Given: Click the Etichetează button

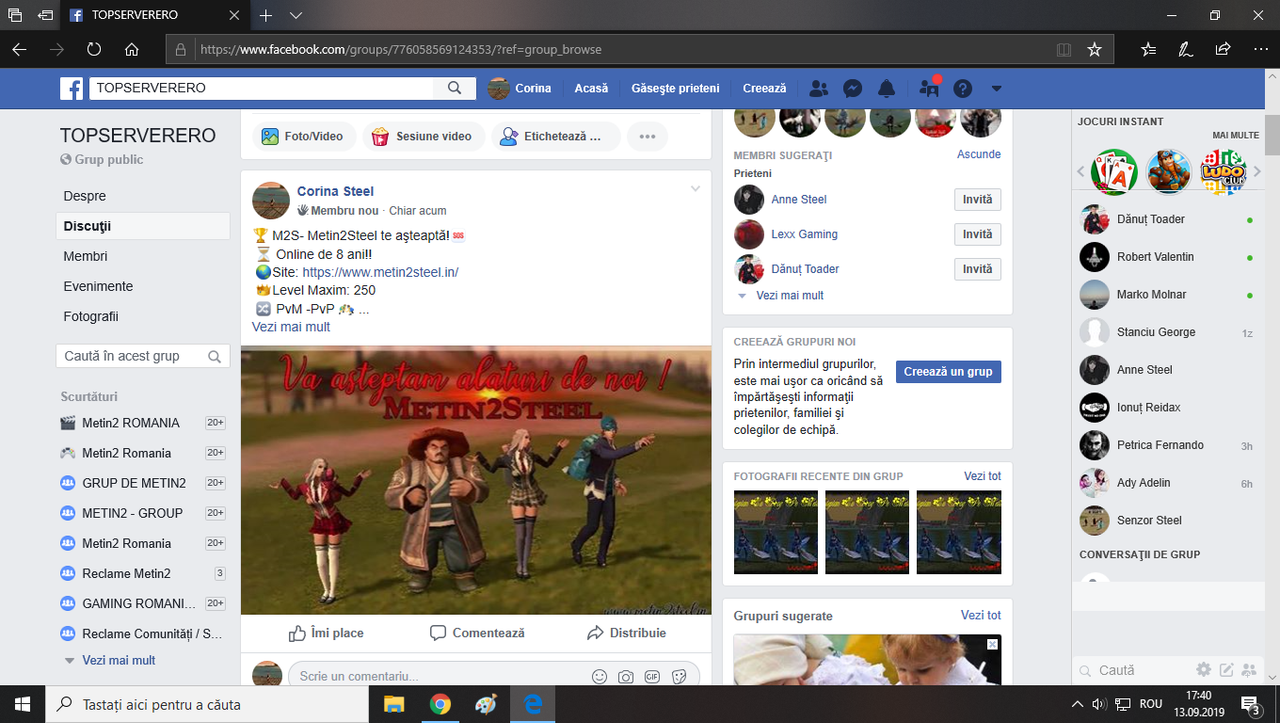Looking at the screenshot, I should (x=555, y=136).
